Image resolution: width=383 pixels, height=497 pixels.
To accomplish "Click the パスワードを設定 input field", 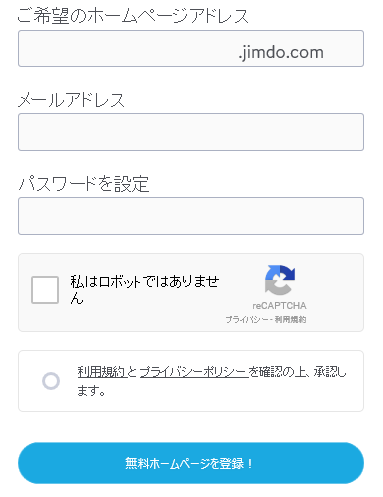I will pos(191,216).
